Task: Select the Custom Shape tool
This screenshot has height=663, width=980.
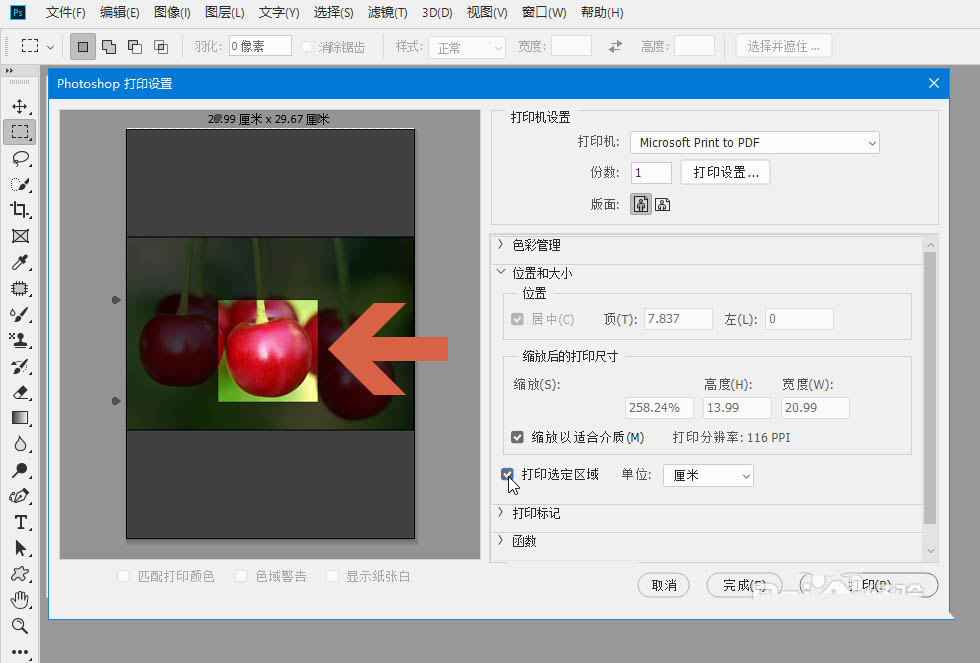Action: click(x=20, y=574)
